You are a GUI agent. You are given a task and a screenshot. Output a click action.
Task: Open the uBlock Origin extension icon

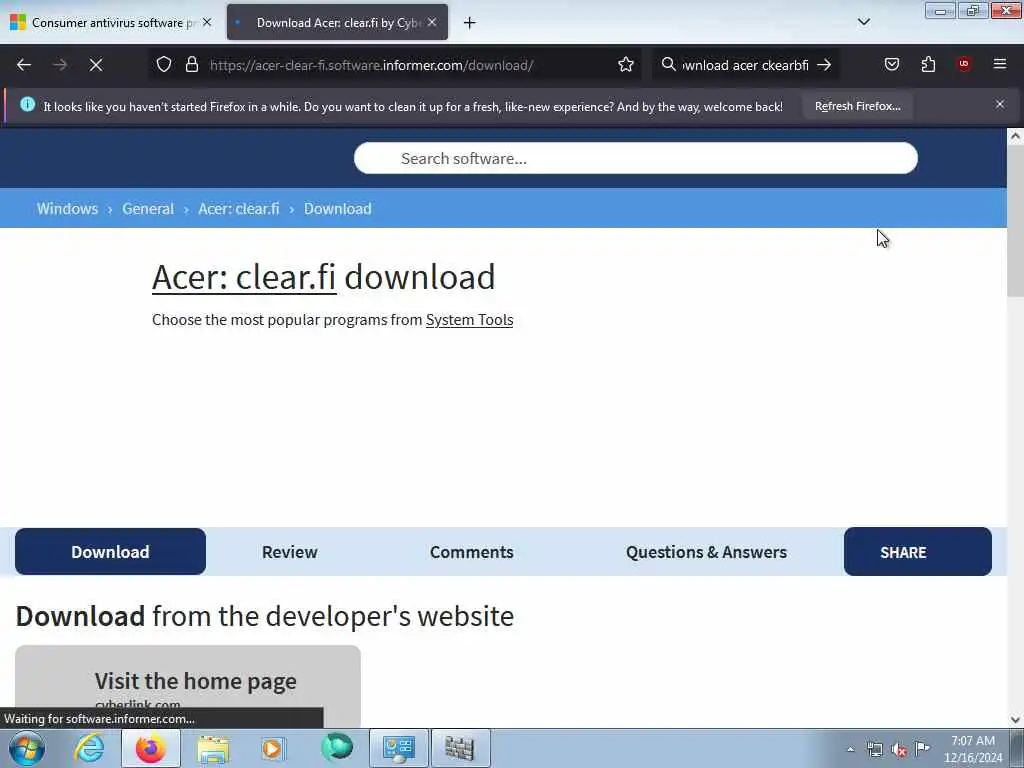(x=963, y=64)
